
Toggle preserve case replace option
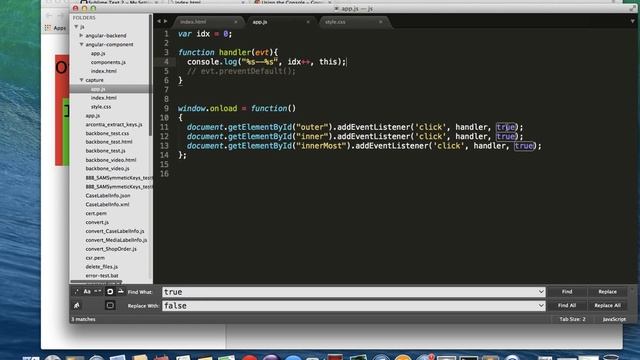point(76,305)
